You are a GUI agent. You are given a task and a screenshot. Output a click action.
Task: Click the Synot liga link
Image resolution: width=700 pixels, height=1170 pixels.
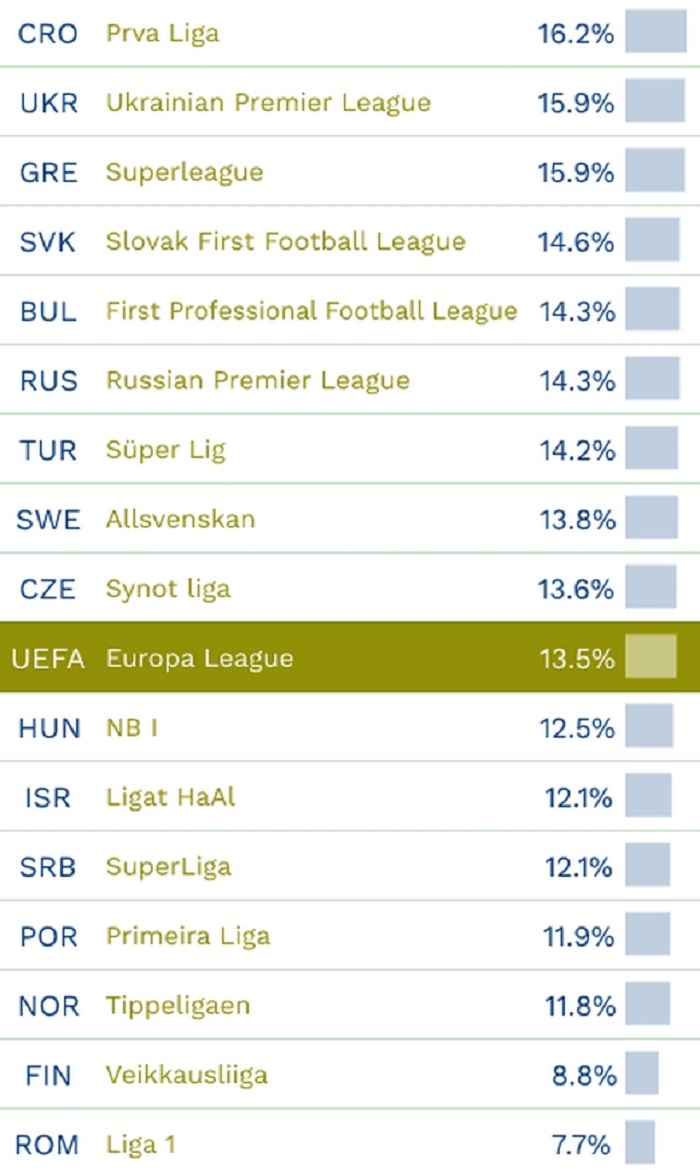click(168, 588)
